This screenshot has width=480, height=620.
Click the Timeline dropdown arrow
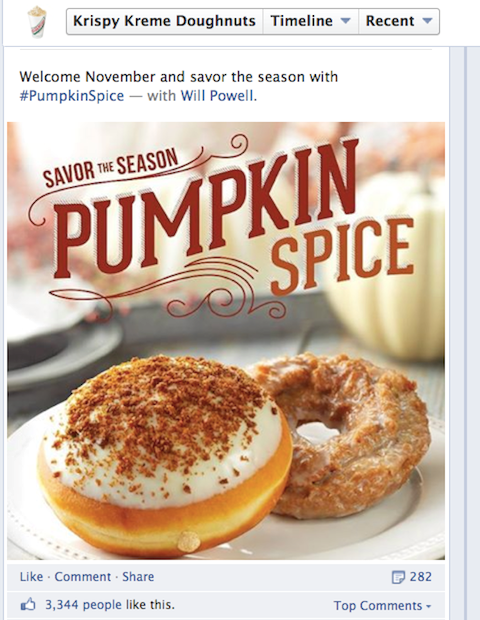pos(346,21)
